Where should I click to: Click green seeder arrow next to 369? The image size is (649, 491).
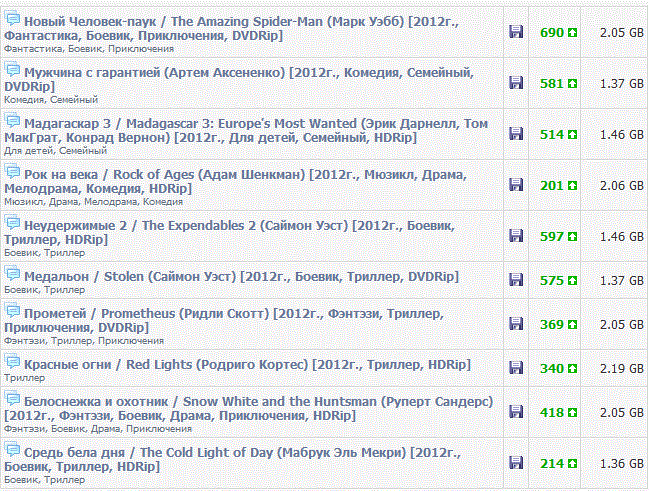(x=572, y=325)
